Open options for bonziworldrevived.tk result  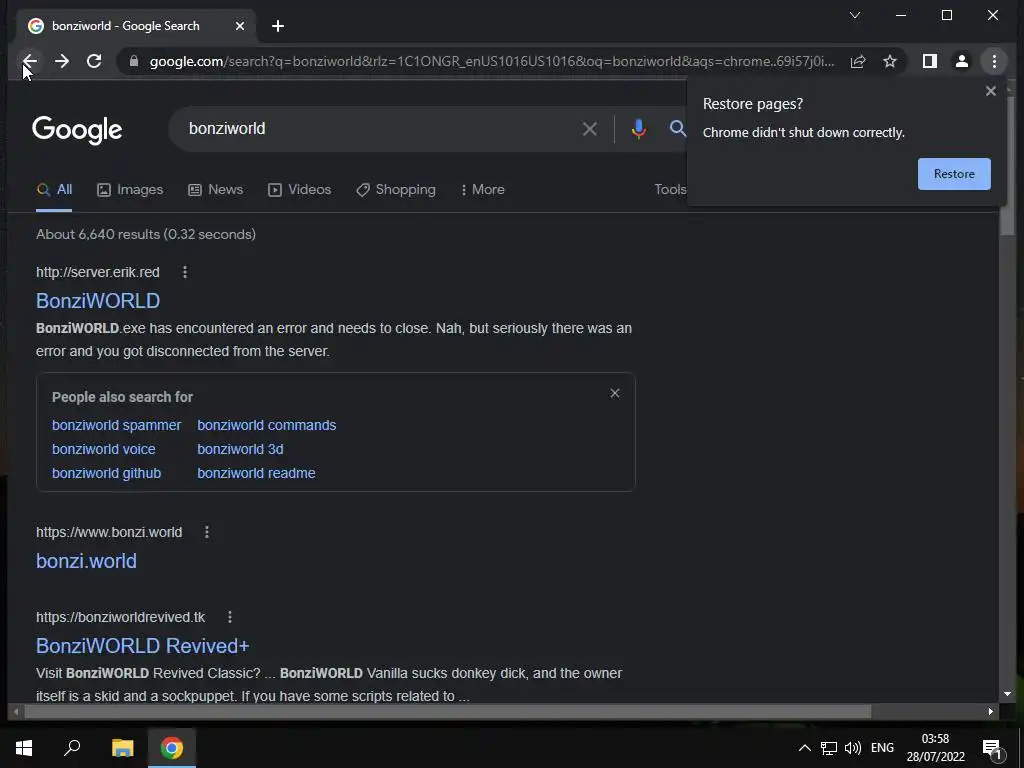tap(230, 617)
